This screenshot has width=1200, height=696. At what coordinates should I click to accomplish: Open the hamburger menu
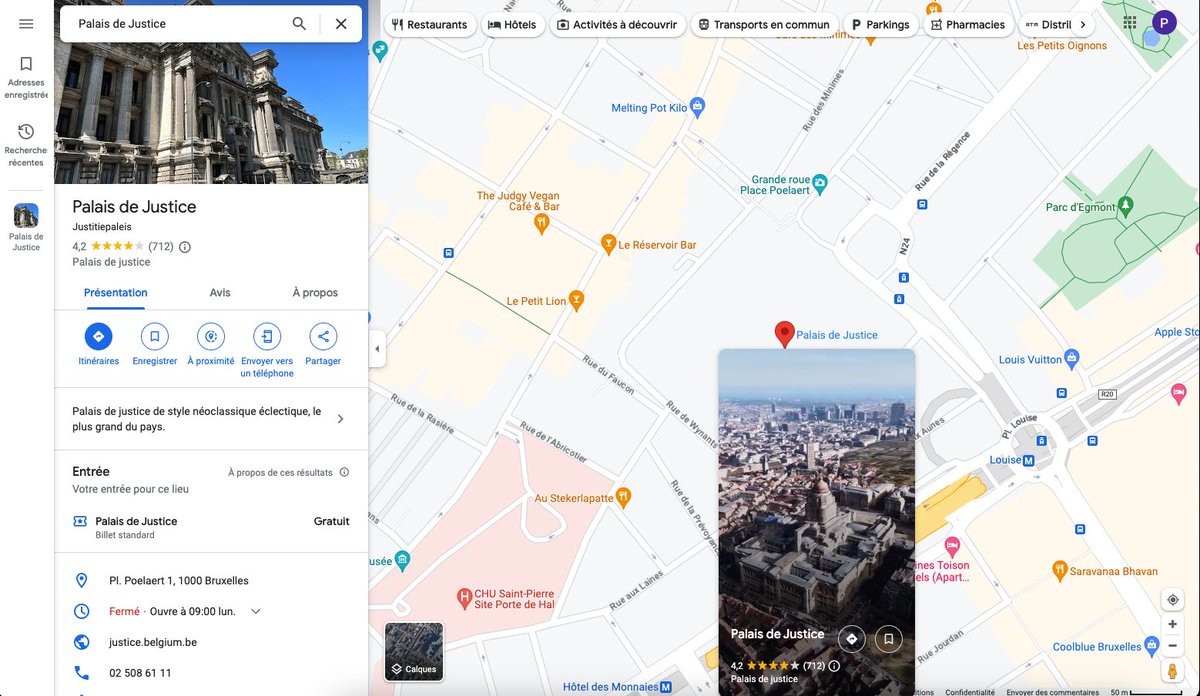click(x=25, y=25)
